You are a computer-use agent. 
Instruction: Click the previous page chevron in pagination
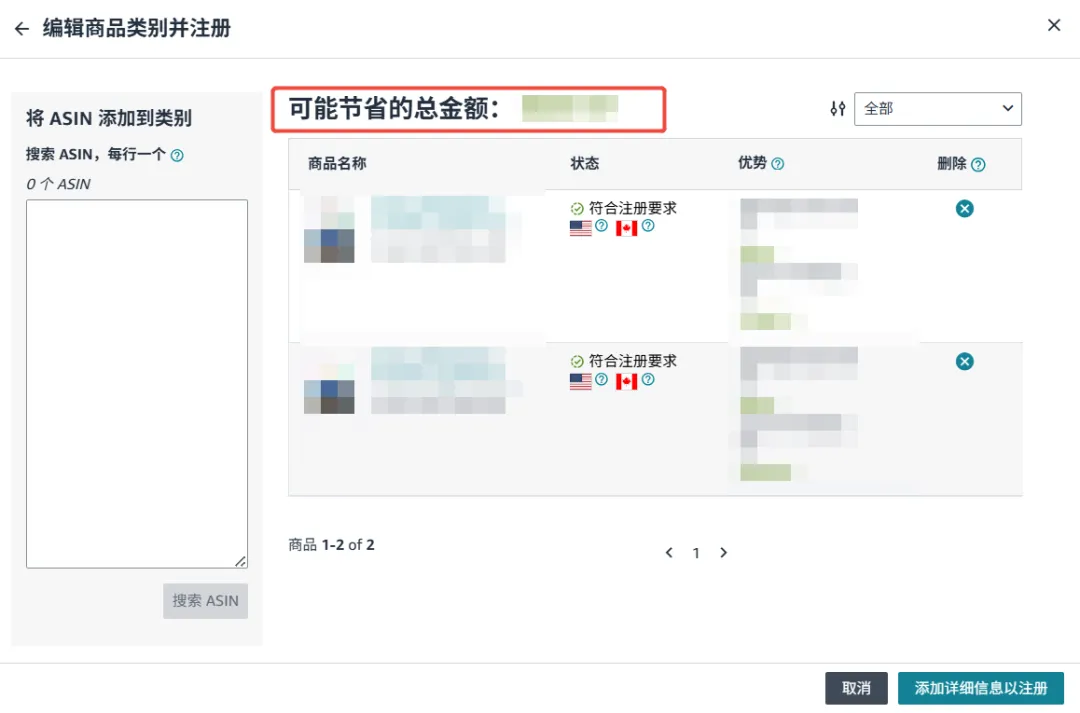coord(668,552)
